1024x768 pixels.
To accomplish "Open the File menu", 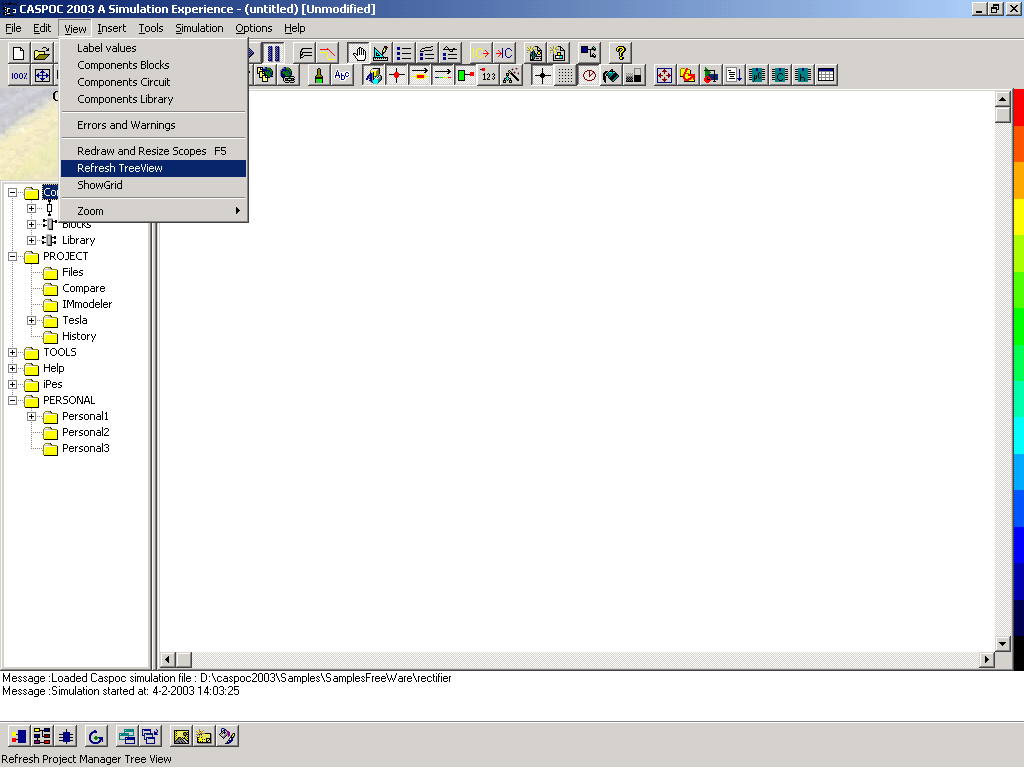I will pos(13,28).
